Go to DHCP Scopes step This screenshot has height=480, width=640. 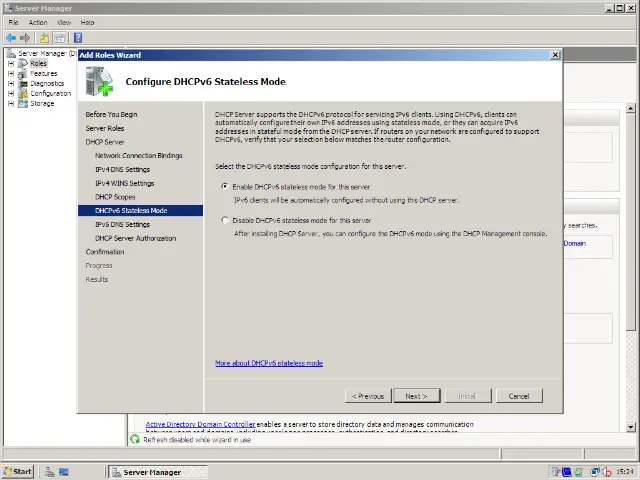pos(115,197)
